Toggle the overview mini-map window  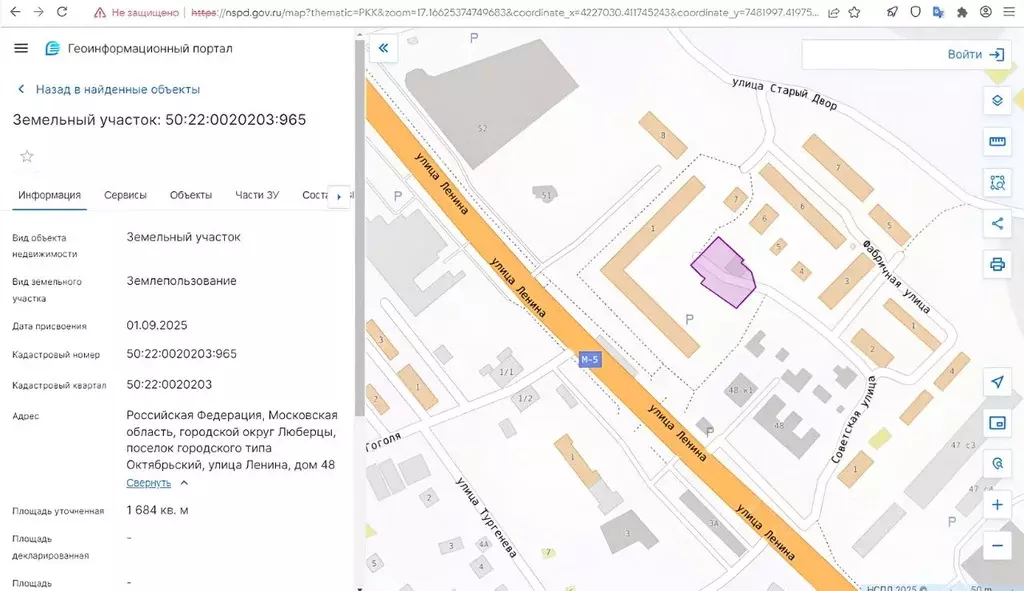click(996, 423)
